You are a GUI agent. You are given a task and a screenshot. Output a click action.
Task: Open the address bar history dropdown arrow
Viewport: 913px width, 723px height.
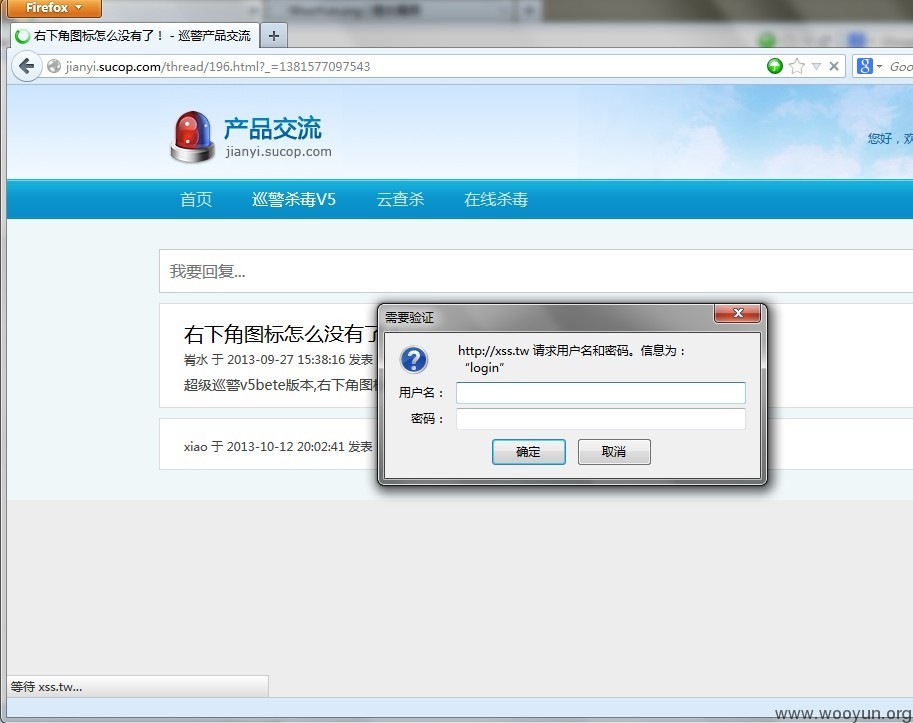[x=816, y=66]
